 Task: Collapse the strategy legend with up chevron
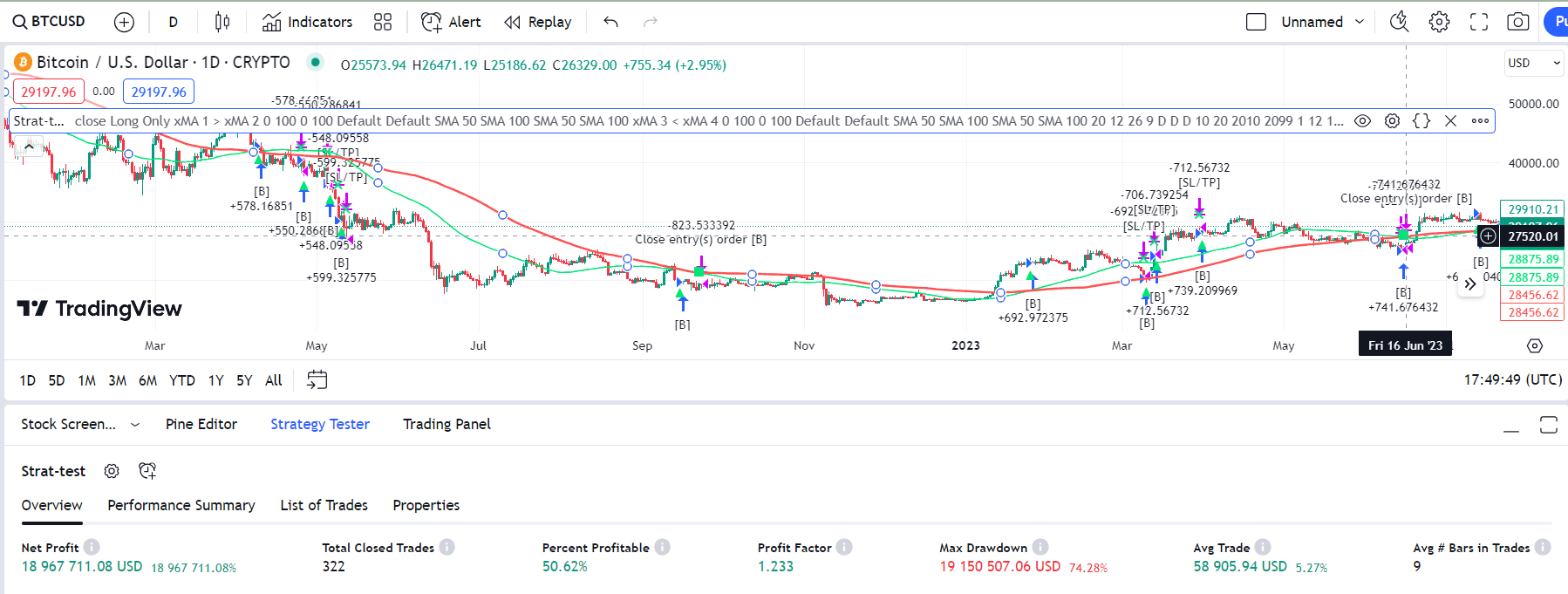(x=29, y=147)
